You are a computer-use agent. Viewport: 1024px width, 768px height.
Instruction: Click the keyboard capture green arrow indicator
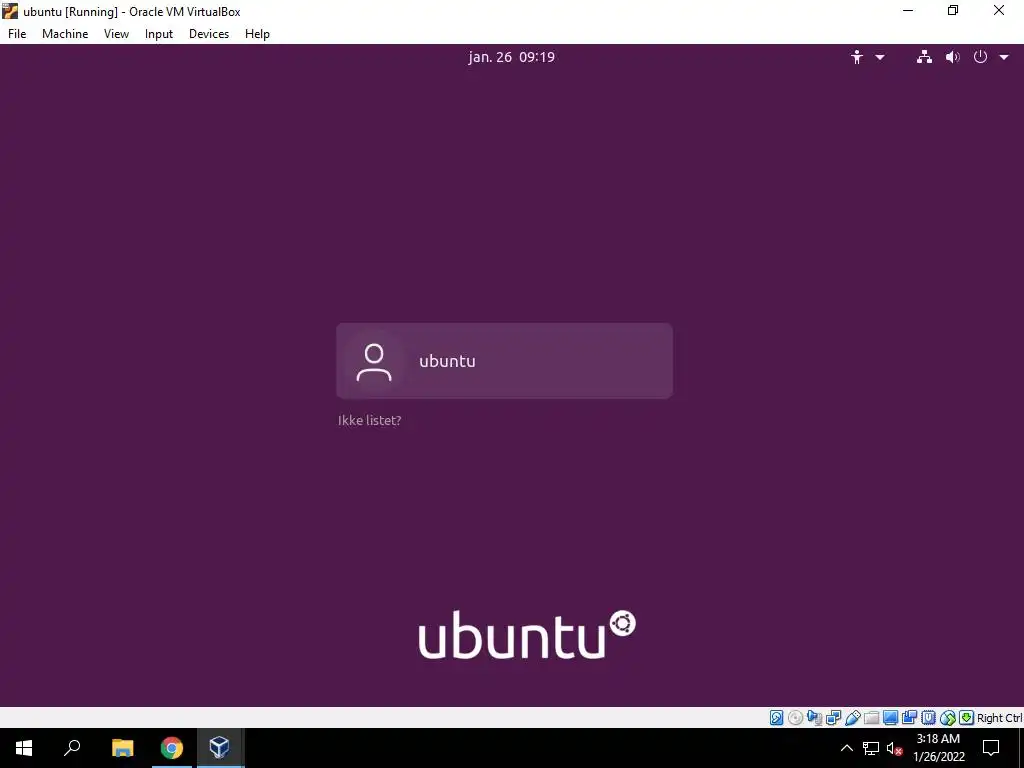coord(967,718)
